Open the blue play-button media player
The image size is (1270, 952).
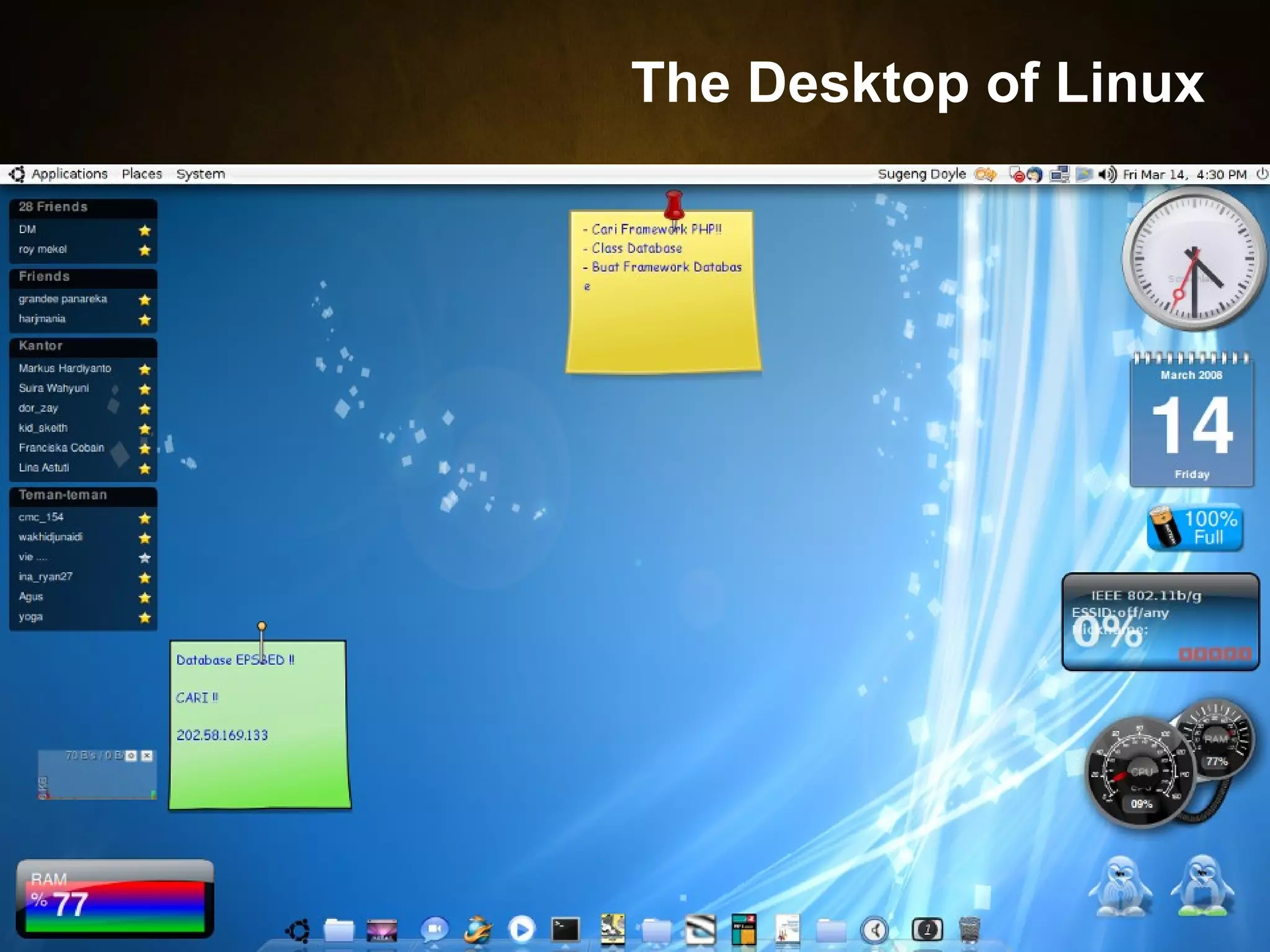[522, 930]
